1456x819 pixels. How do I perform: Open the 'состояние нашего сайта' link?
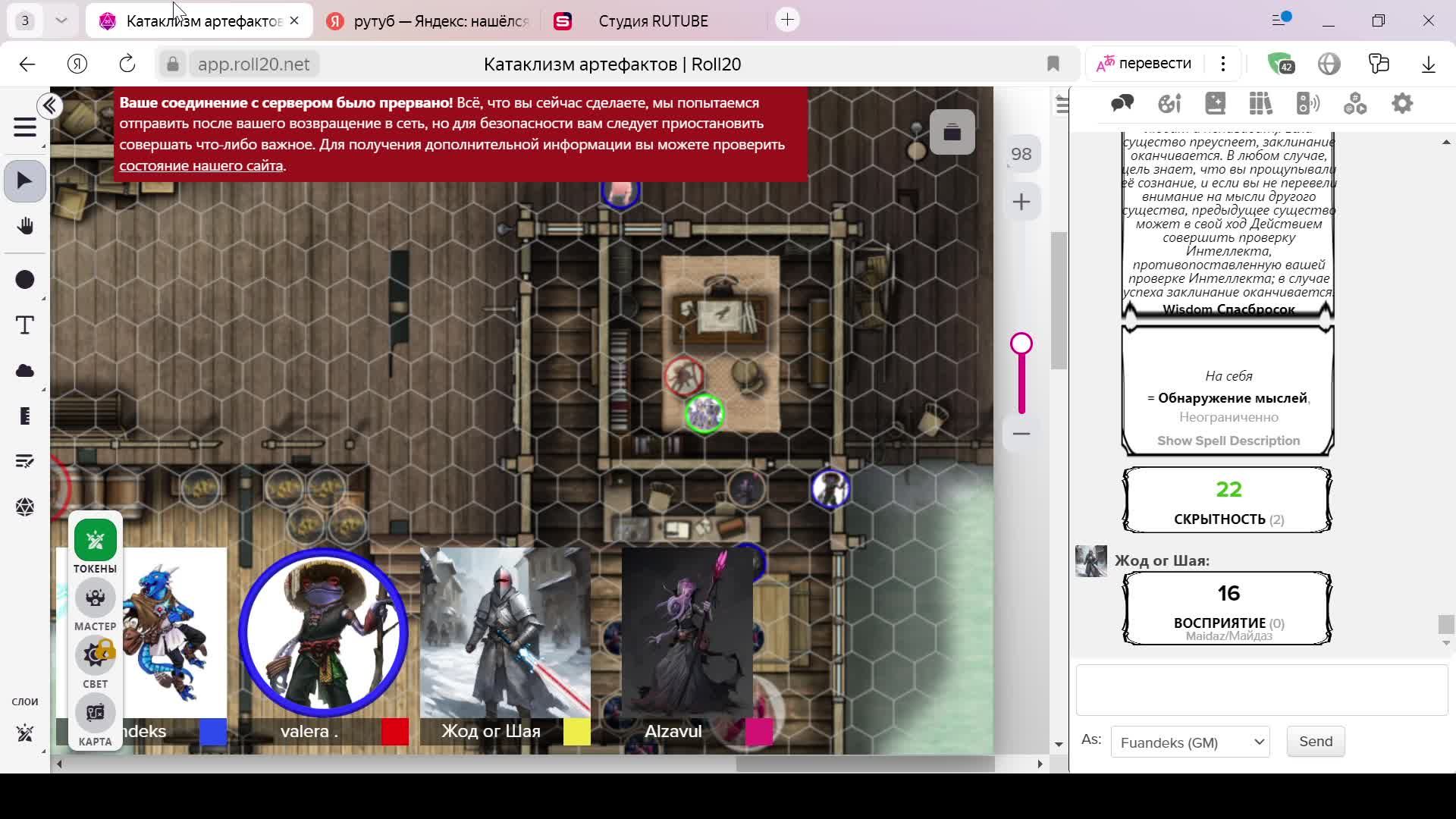[201, 166]
